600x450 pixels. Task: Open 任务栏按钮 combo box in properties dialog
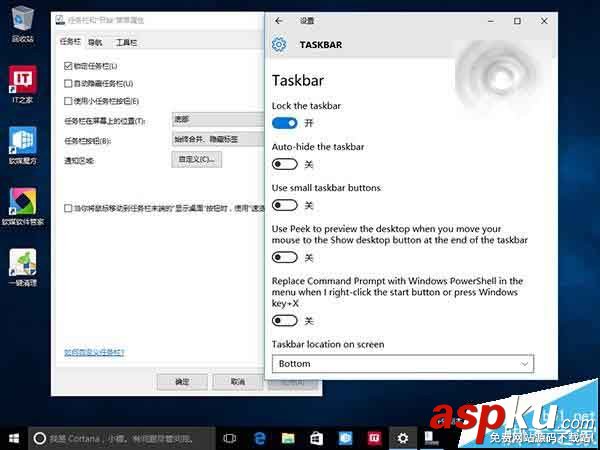click(x=218, y=139)
